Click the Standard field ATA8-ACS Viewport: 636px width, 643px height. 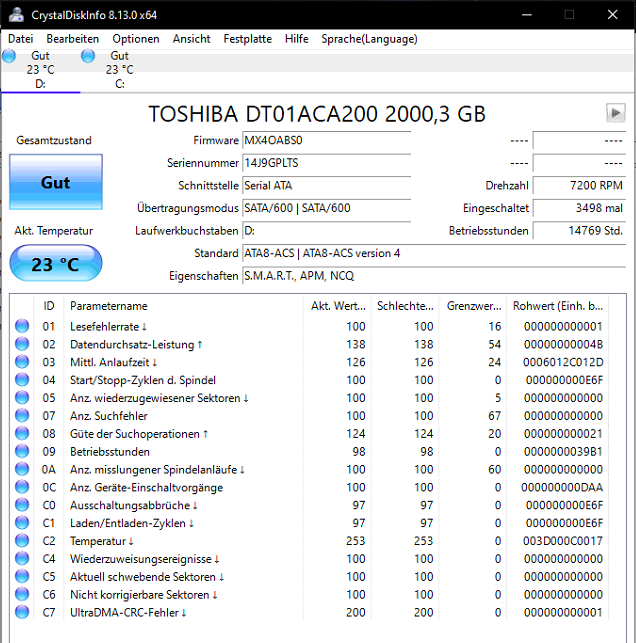pyautogui.click(x=434, y=253)
